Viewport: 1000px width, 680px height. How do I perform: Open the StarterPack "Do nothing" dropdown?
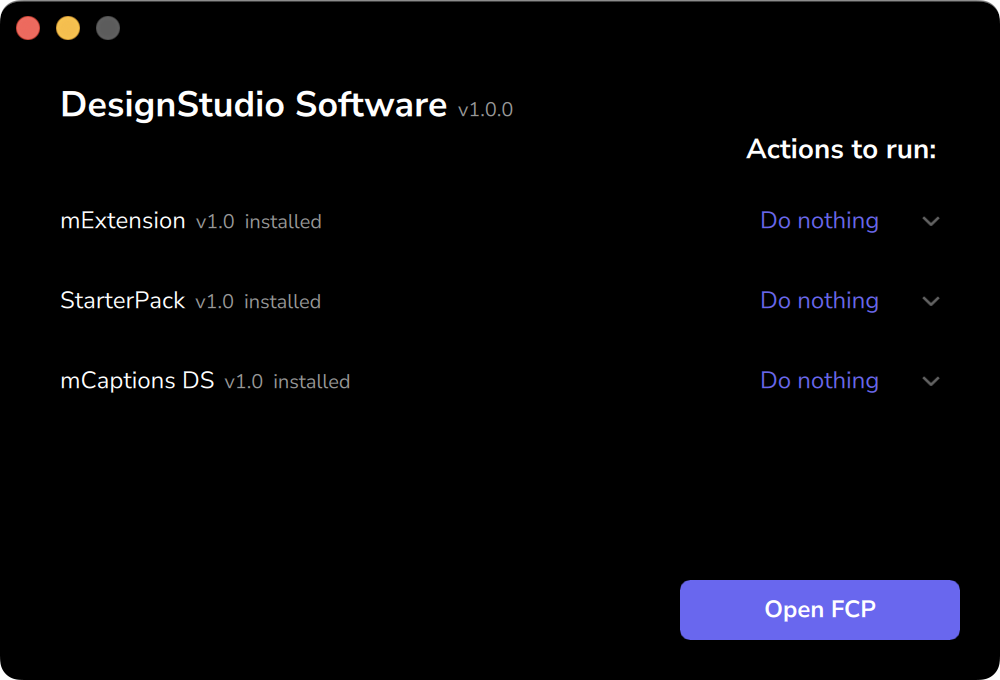tap(819, 301)
